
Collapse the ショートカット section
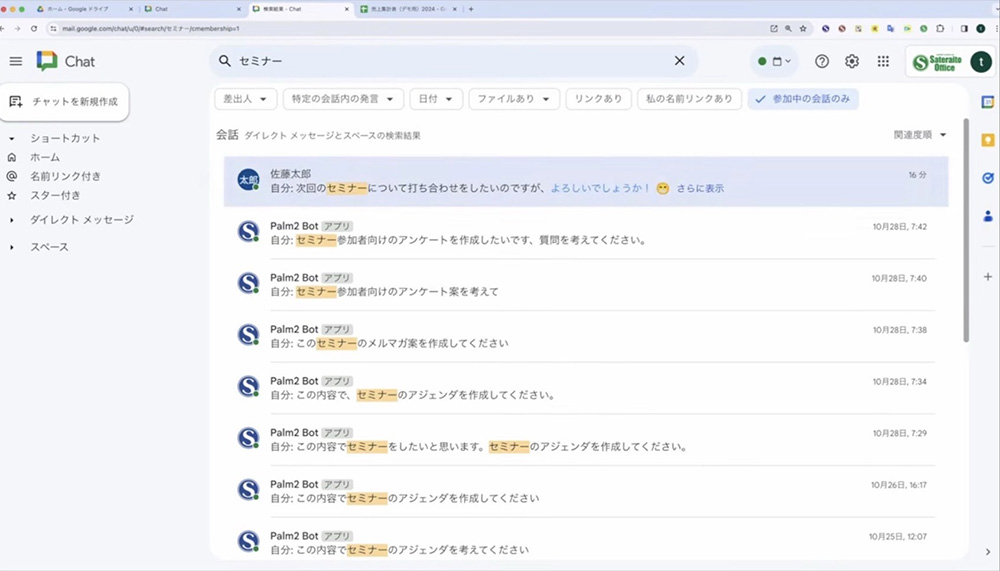(x=11, y=138)
